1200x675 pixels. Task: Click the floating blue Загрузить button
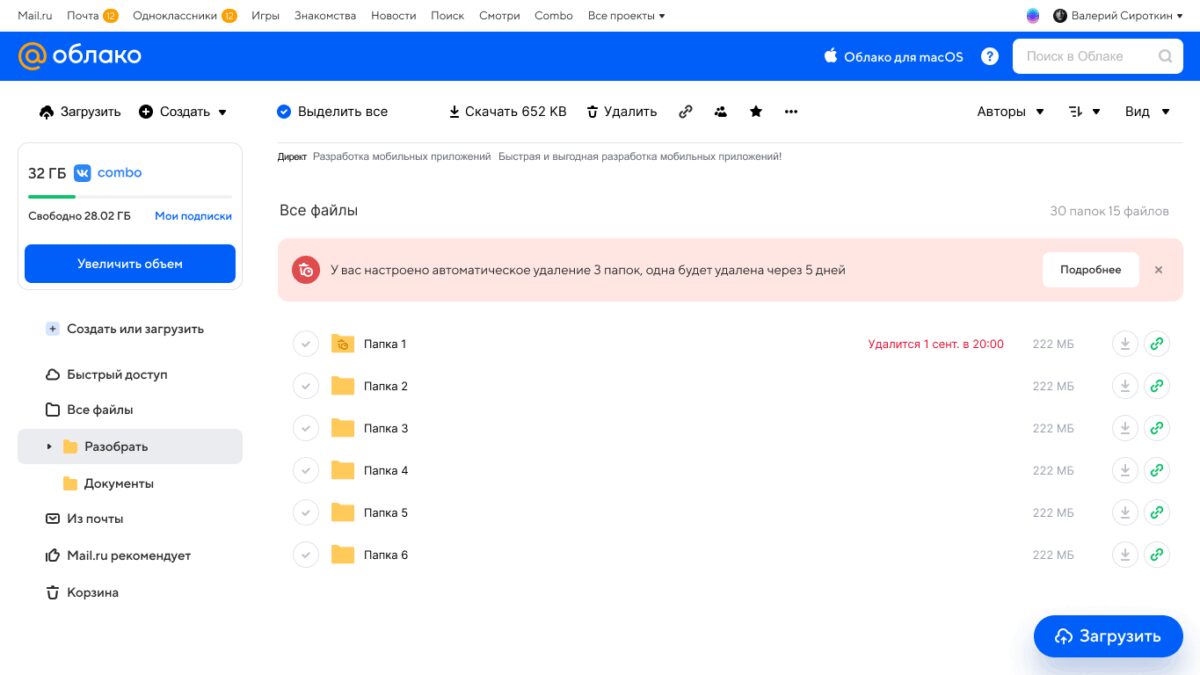[1108, 636]
